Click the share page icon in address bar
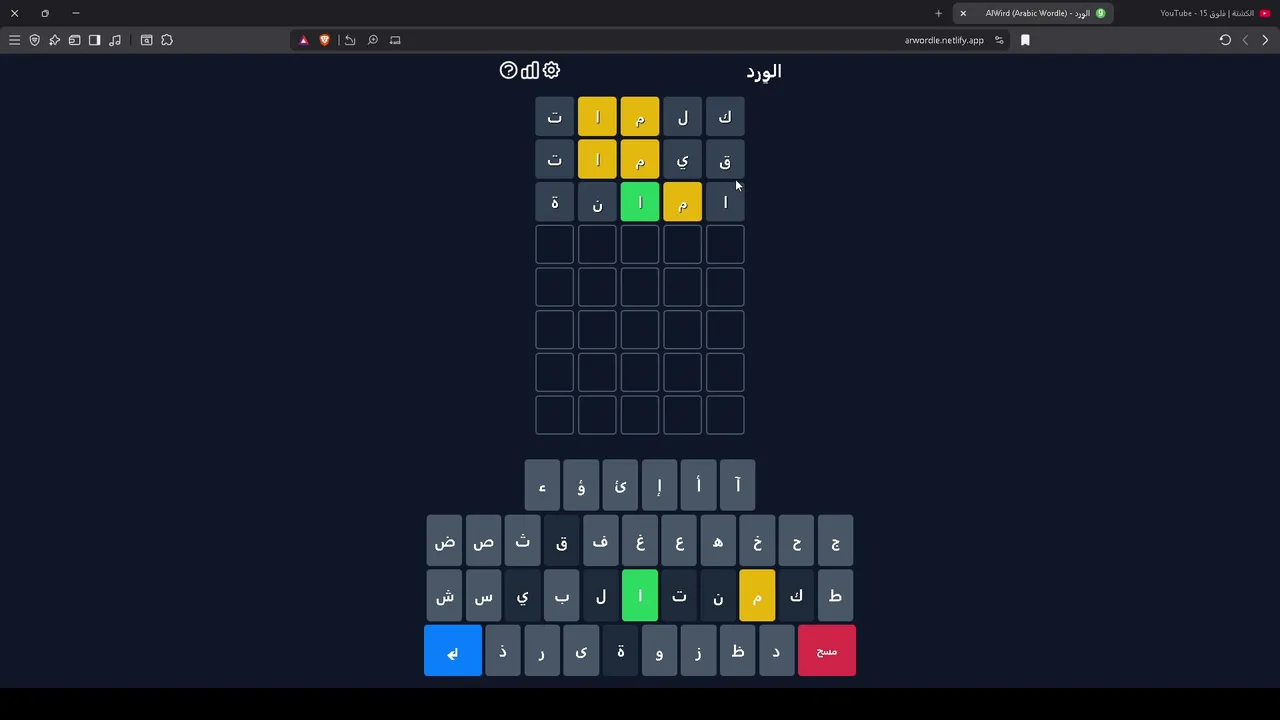The image size is (1280, 720). point(350,40)
